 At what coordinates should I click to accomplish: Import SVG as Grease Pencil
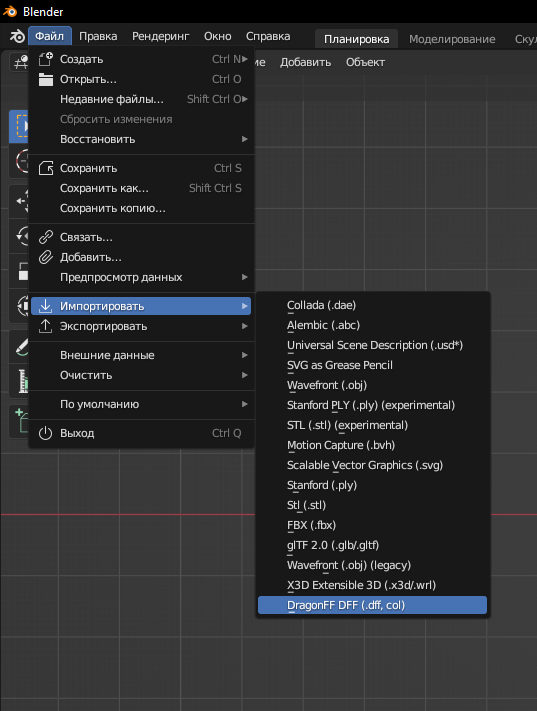pyautogui.click(x=372, y=365)
